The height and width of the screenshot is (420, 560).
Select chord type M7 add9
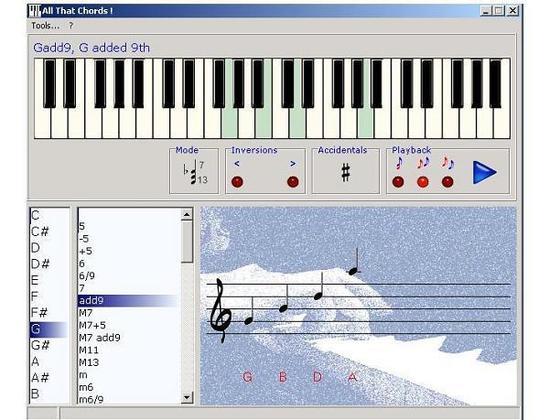click(100, 338)
